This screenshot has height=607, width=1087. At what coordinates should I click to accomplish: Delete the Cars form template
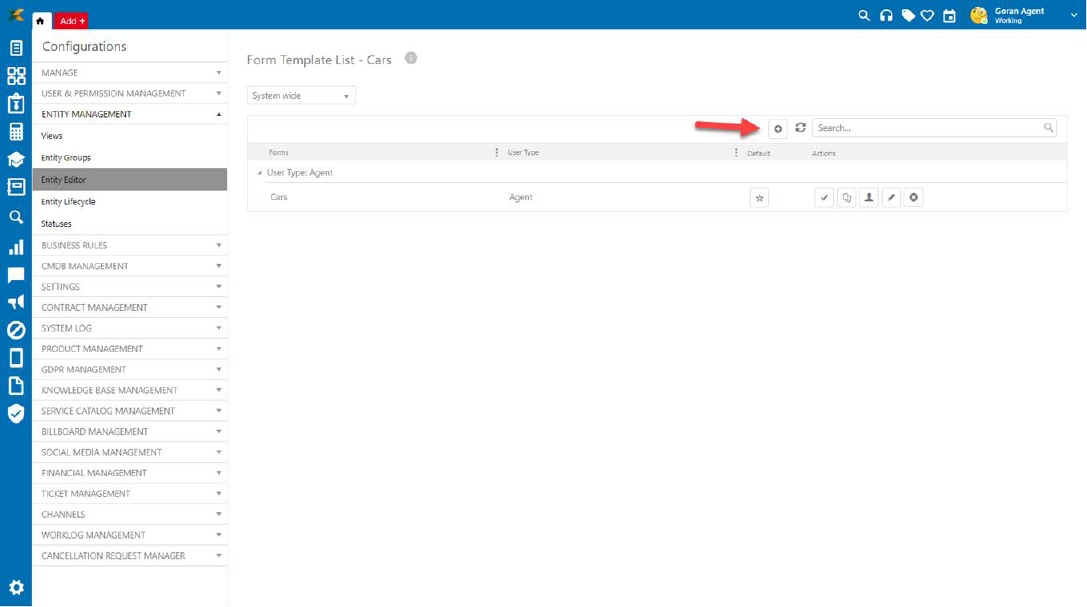click(913, 198)
